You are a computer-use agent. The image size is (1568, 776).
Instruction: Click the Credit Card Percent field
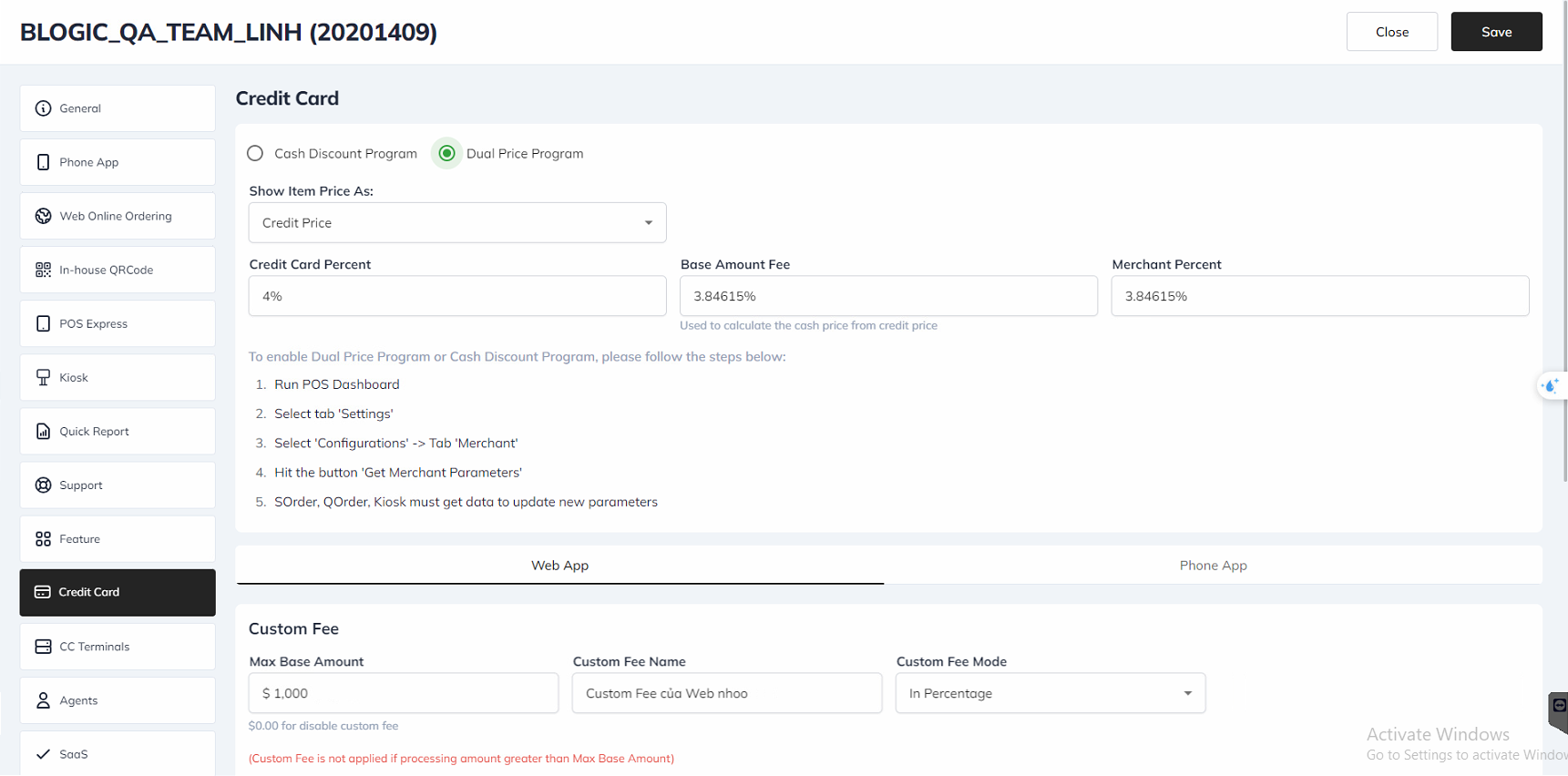point(457,296)
